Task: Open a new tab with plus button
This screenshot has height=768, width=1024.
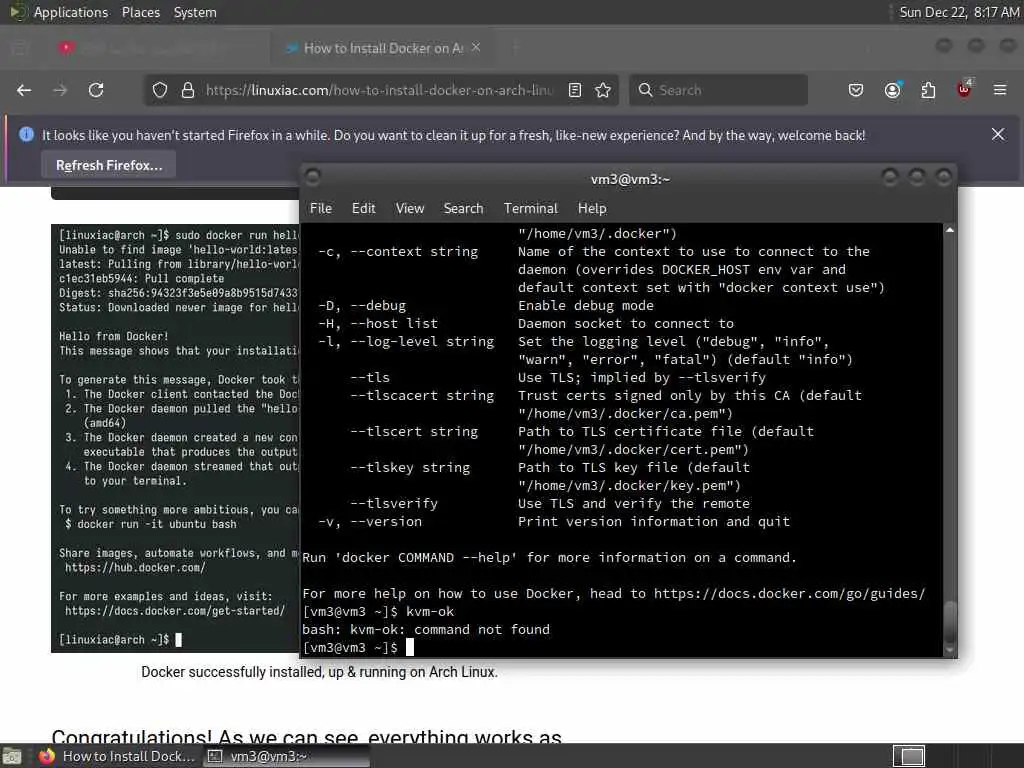Action: (x=515, y=47)
